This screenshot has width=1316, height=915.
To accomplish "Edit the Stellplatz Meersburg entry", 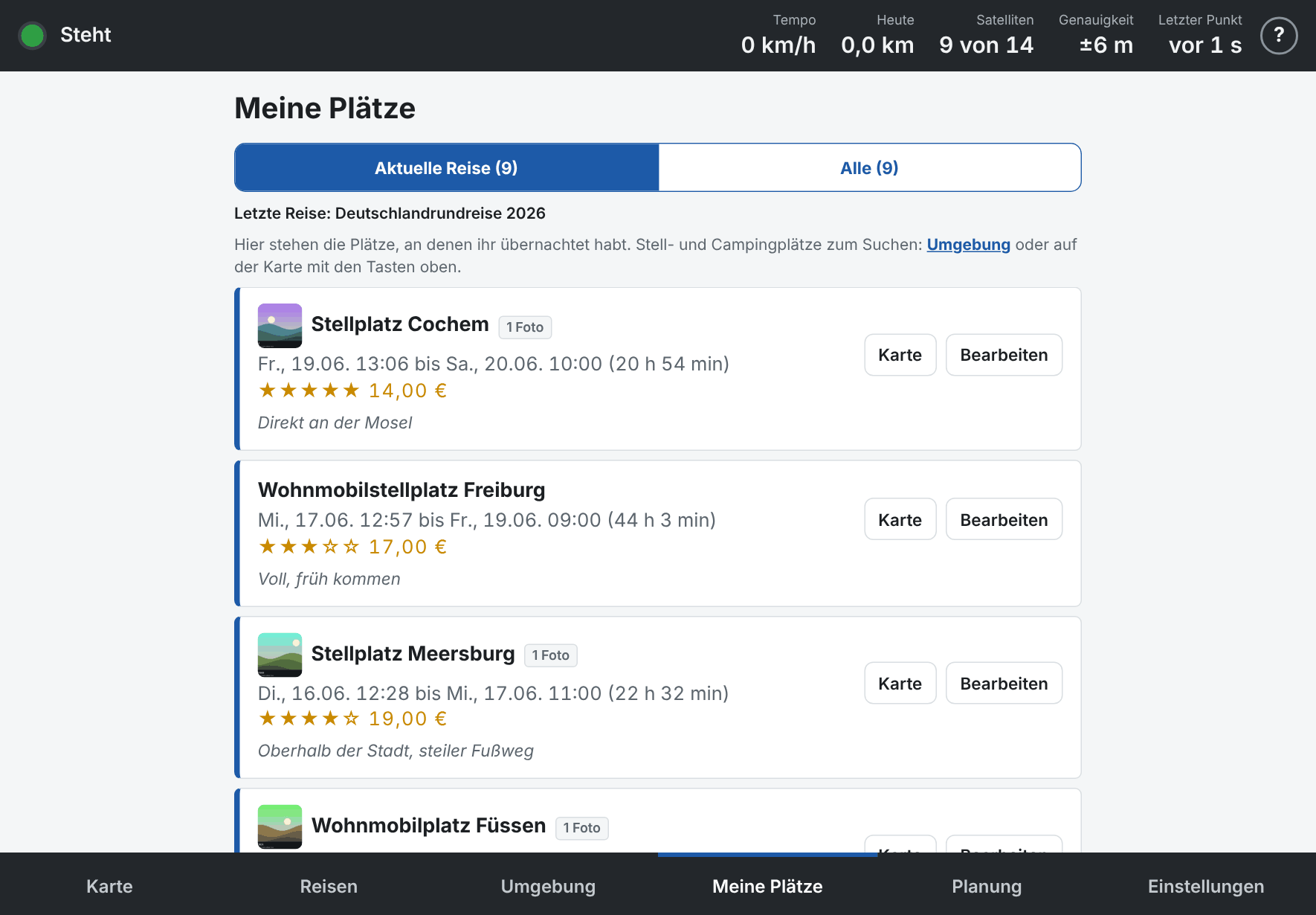I will (x=1004, y=684).
